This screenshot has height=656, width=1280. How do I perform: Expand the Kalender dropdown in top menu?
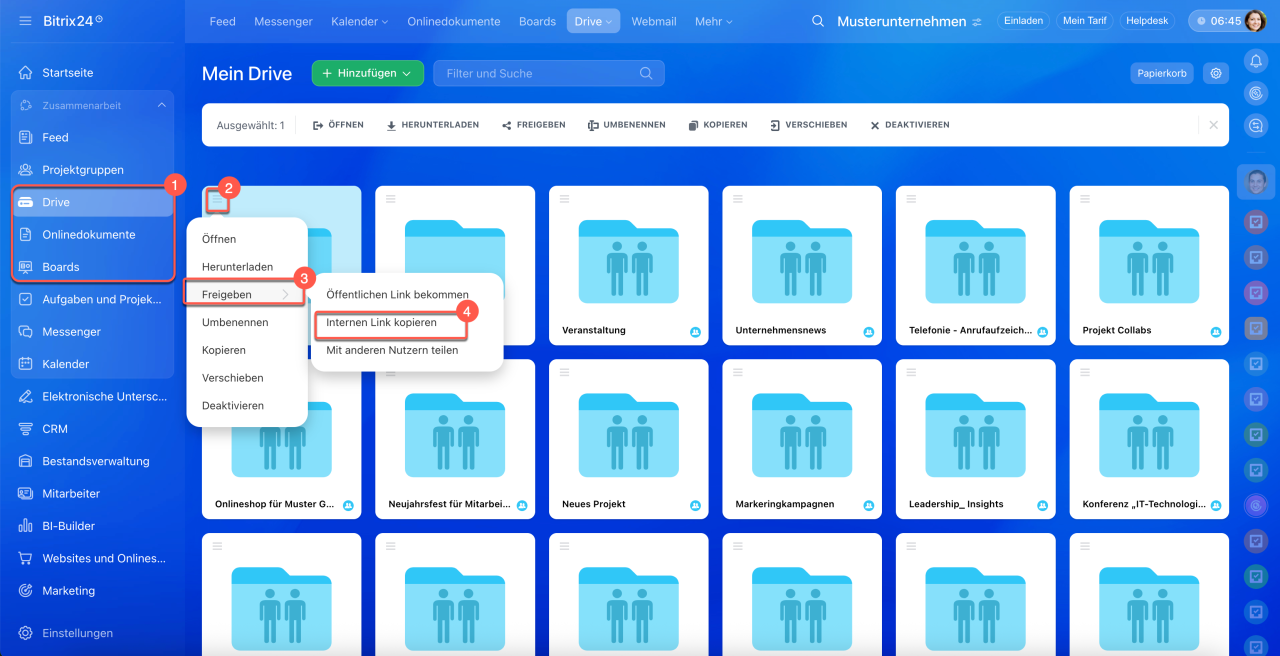tap(360, 21)
